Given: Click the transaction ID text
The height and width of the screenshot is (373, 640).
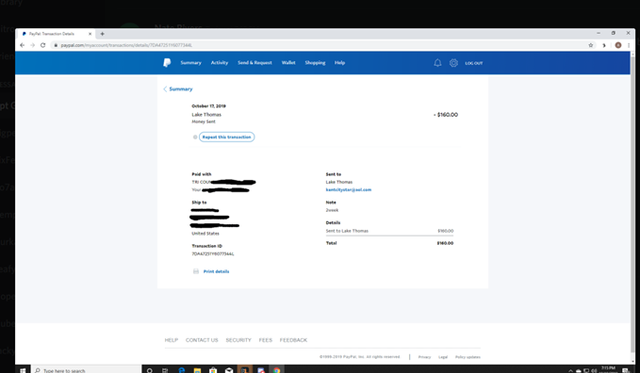Looking at the screenshot, I should point(213,254).
